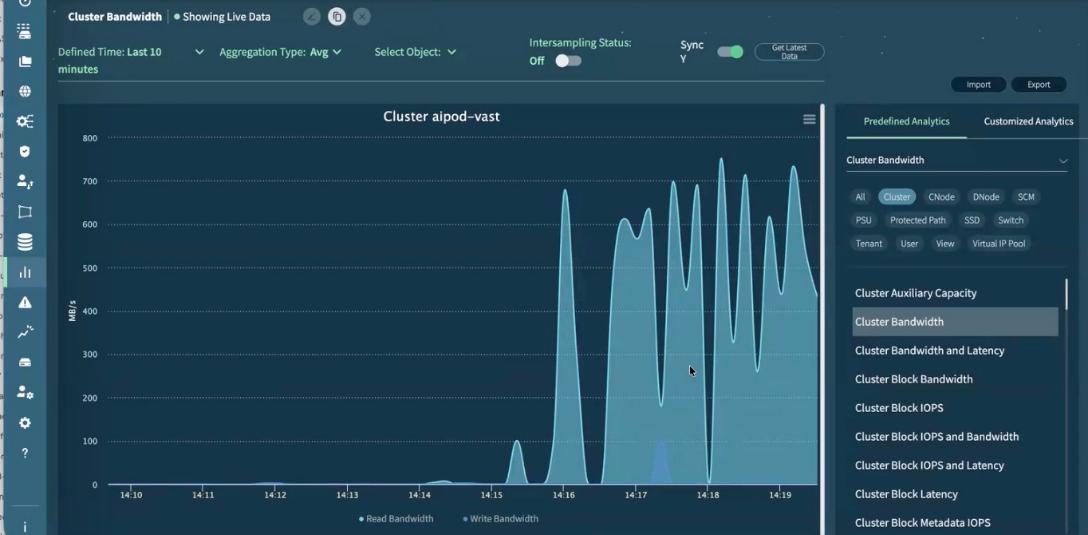Select Cluster Block Metadata IOPS
The width and height of the screenshot is (1088, 535).
click(955, 523)
